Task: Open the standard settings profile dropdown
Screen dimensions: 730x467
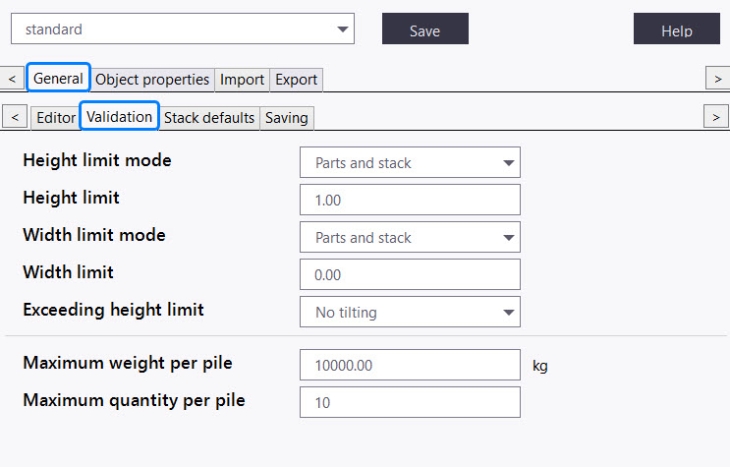Action: pyautogui.click(x=182, y=29)
